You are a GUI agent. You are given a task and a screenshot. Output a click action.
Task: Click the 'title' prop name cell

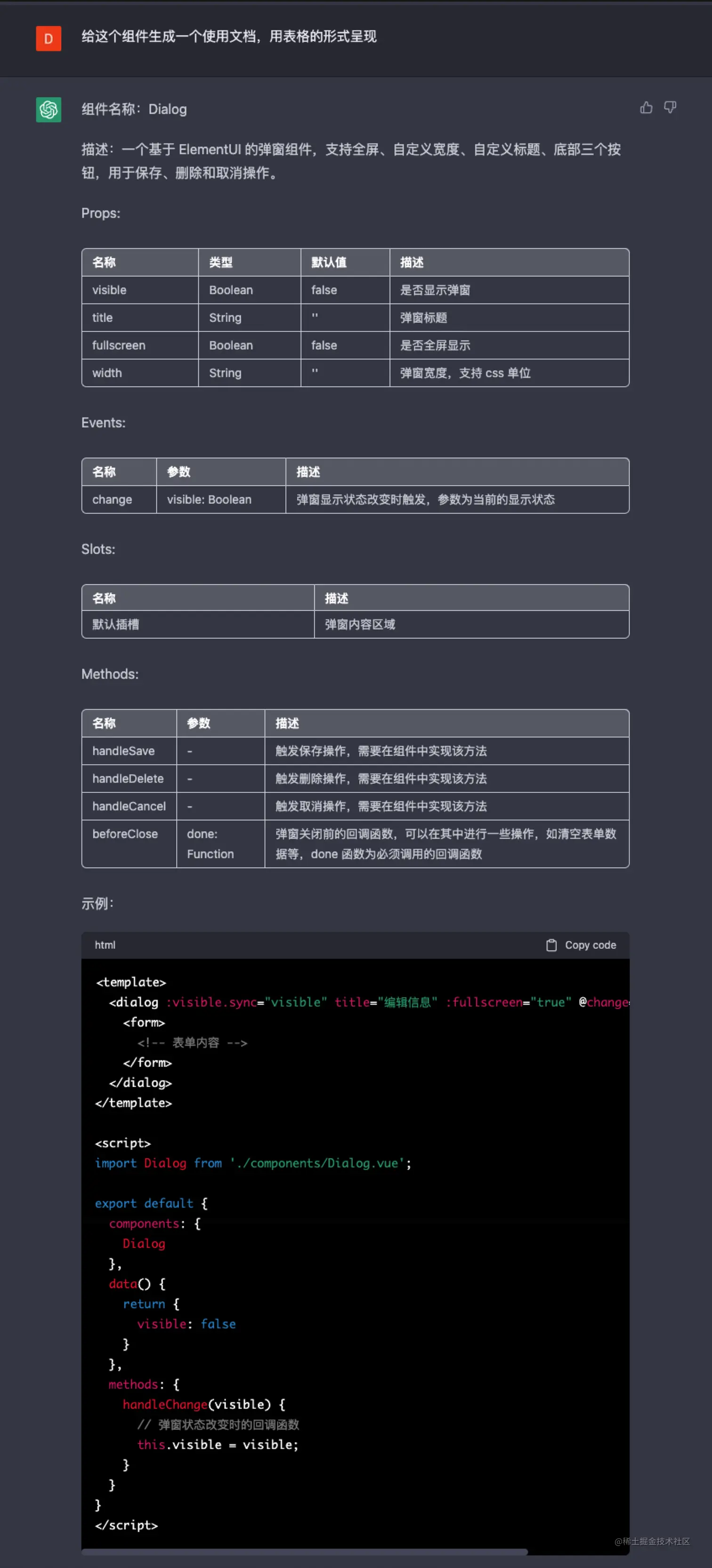[140, 318]
